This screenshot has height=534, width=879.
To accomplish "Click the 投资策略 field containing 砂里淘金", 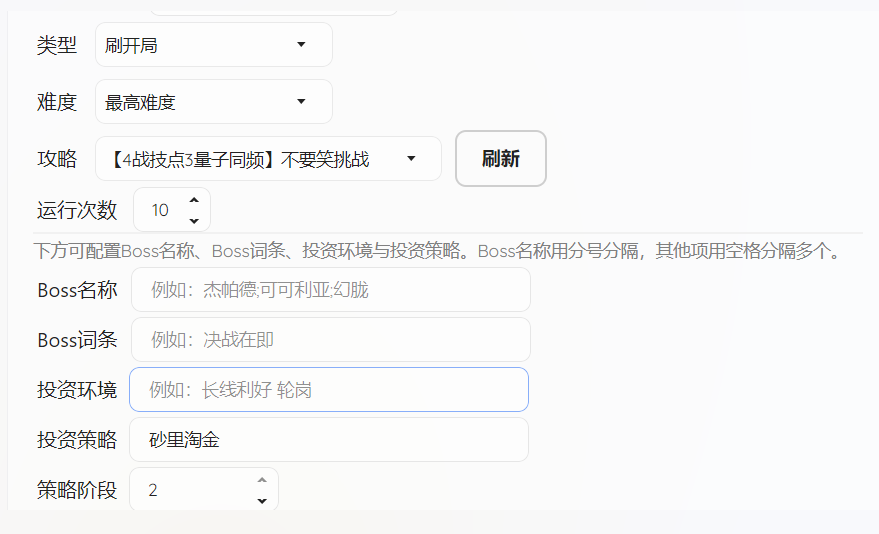I will 328,440.
